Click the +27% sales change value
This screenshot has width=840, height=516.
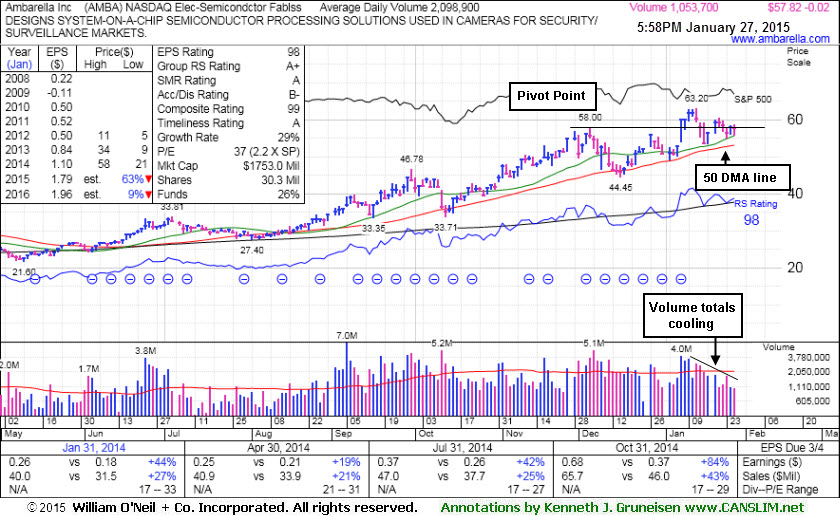[162, 476]
